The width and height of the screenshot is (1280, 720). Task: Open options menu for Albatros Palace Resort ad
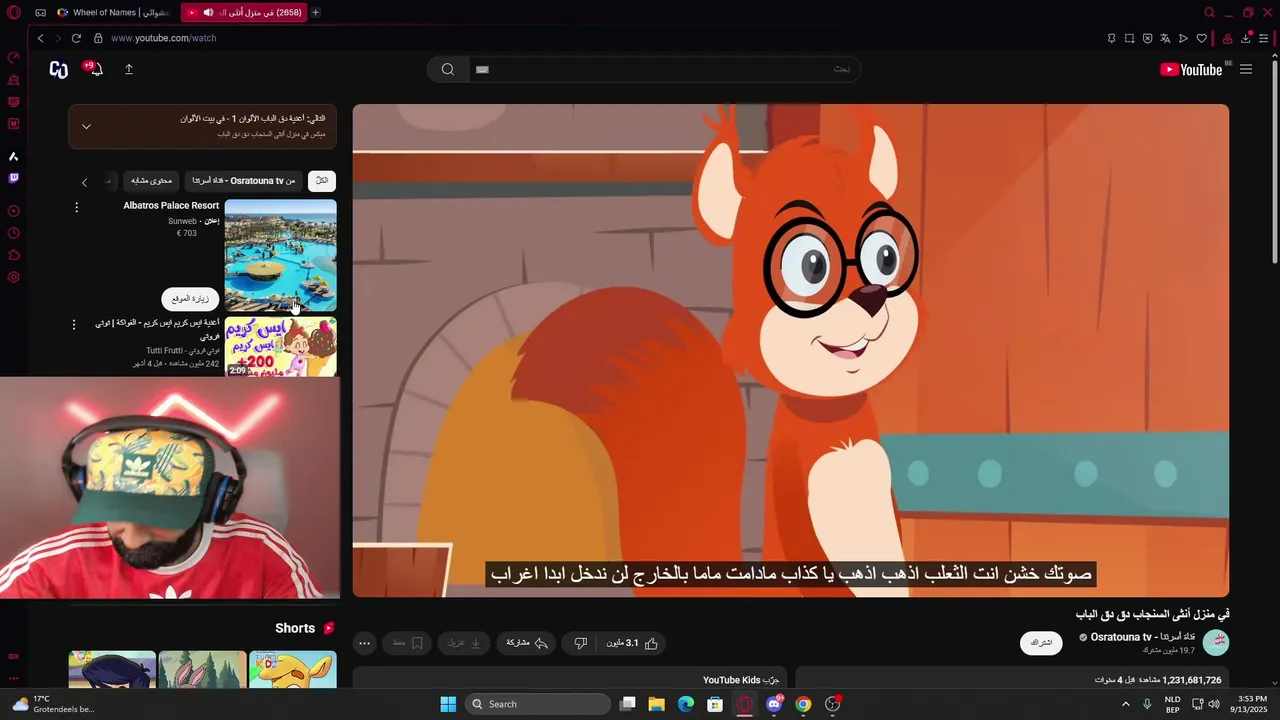(76, 208)
